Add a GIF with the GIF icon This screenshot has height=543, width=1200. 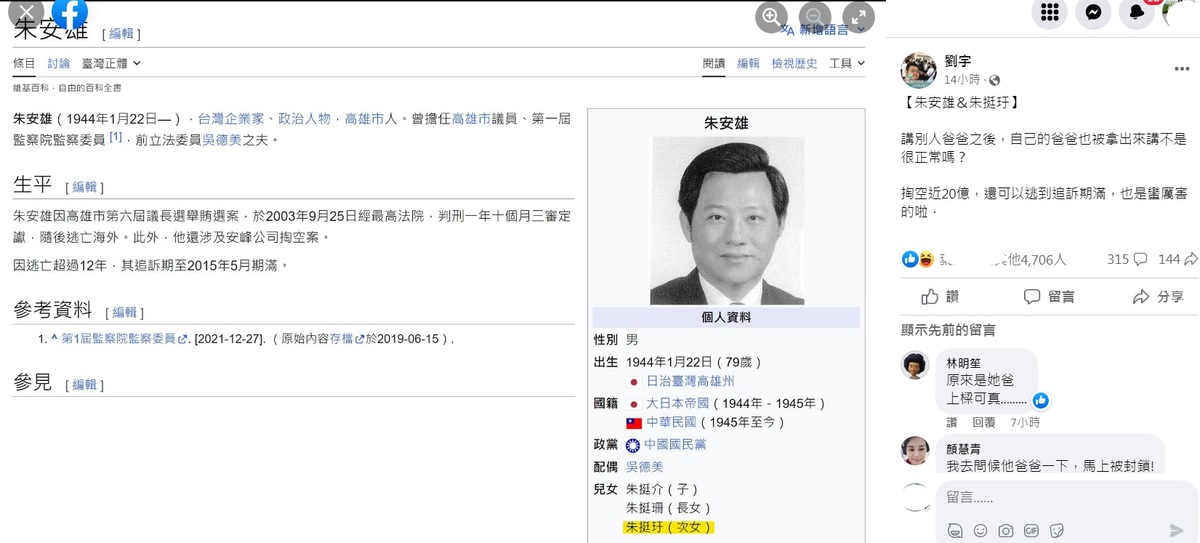point(1031,530)
